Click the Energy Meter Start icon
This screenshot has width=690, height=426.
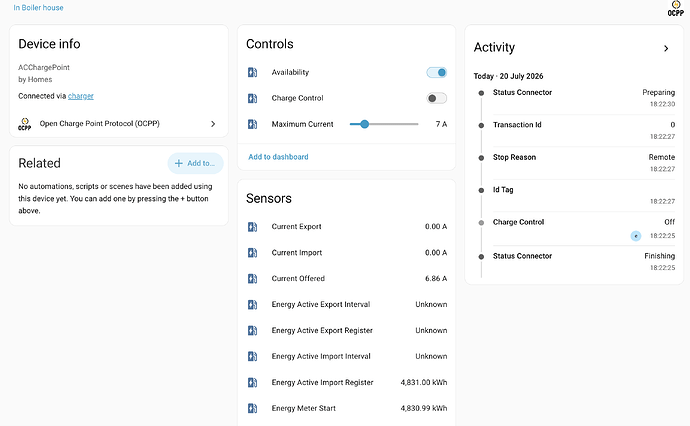pos(252,408)
